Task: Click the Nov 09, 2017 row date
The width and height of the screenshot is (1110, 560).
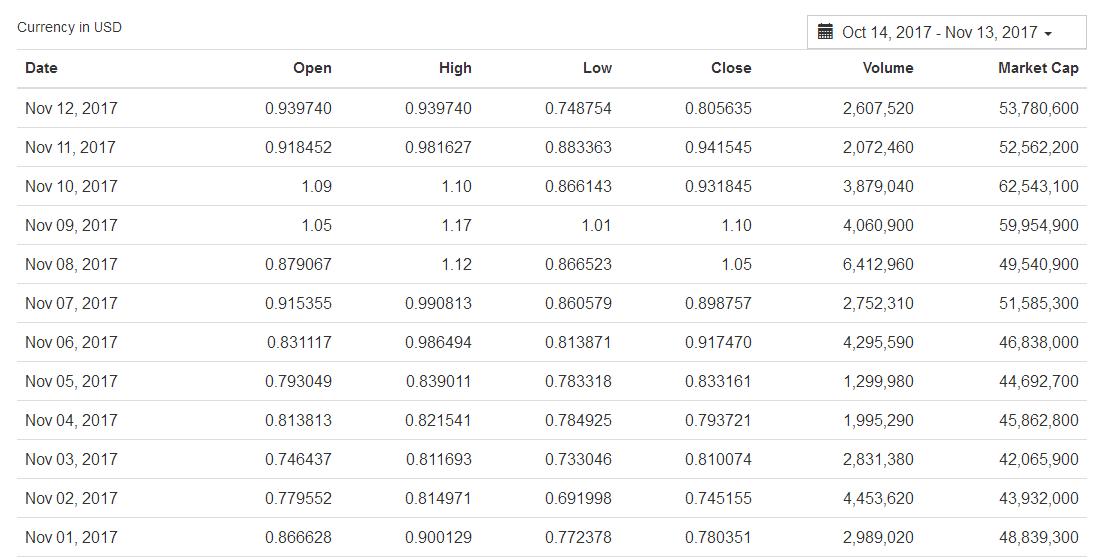Action: click(71, 225)
